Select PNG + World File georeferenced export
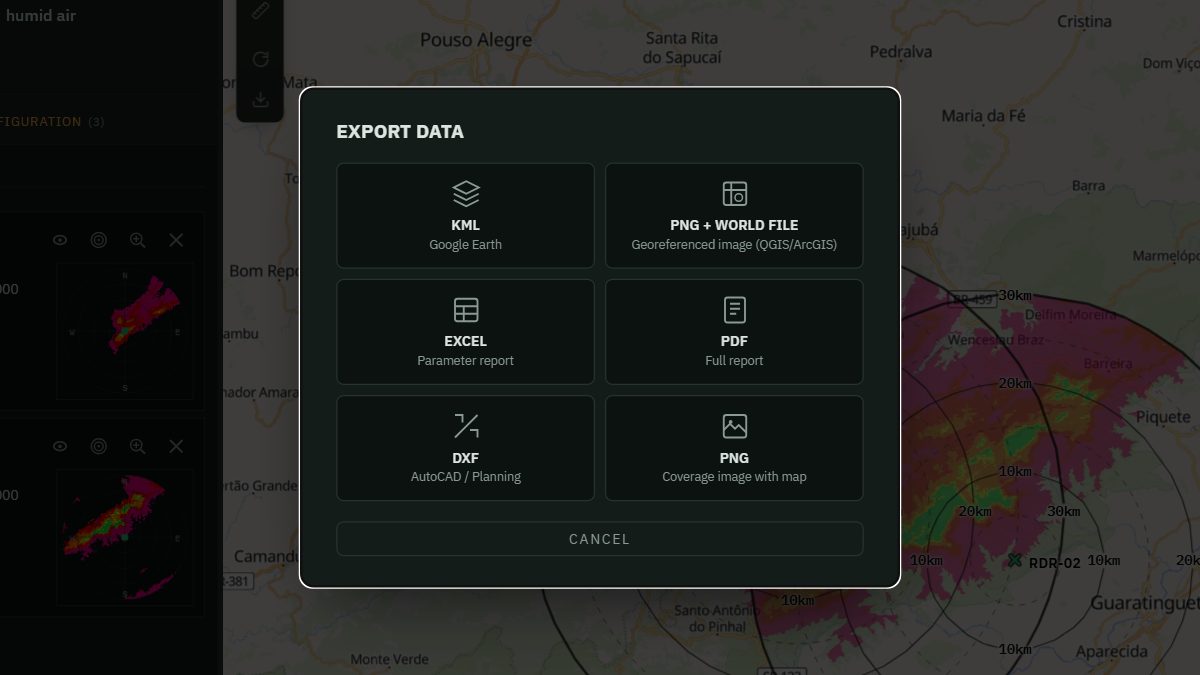Screen dimensions: 1200x675 [x=734, y=216]
